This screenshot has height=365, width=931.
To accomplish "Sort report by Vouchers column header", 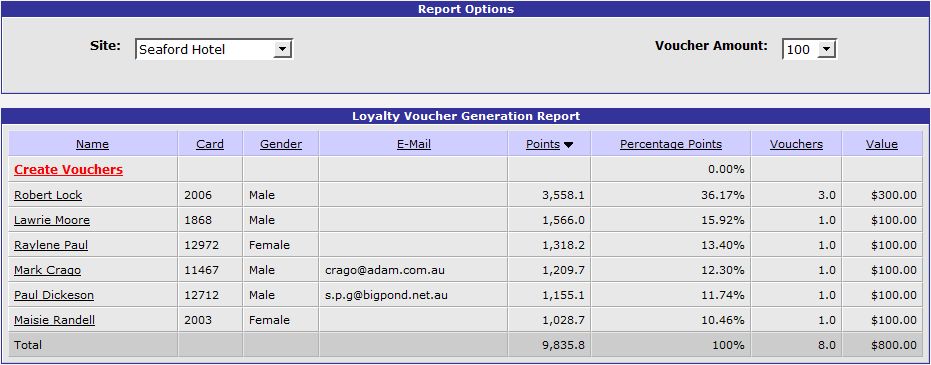I will [x=796, y=144].
